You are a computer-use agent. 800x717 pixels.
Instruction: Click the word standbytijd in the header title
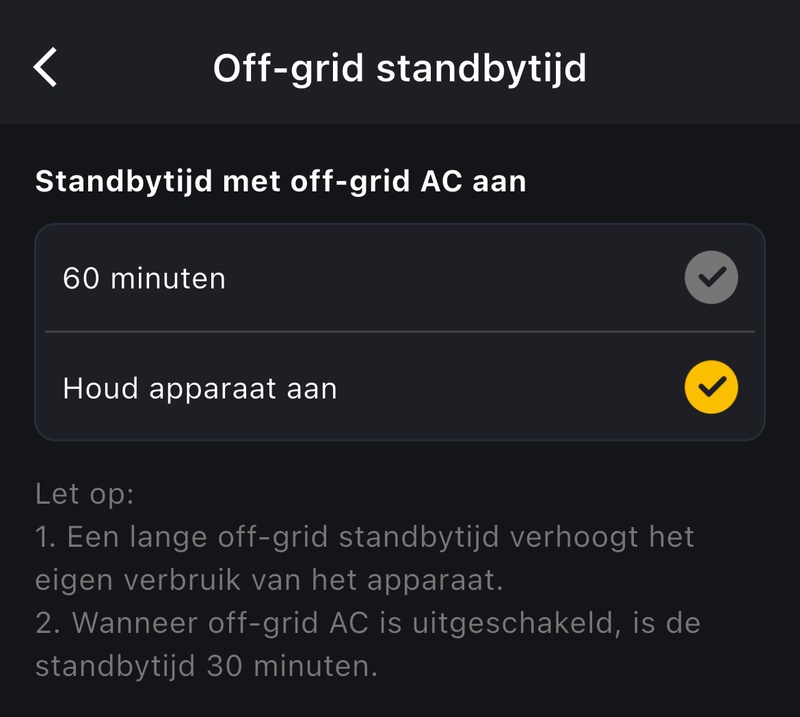tap(479, 68)
